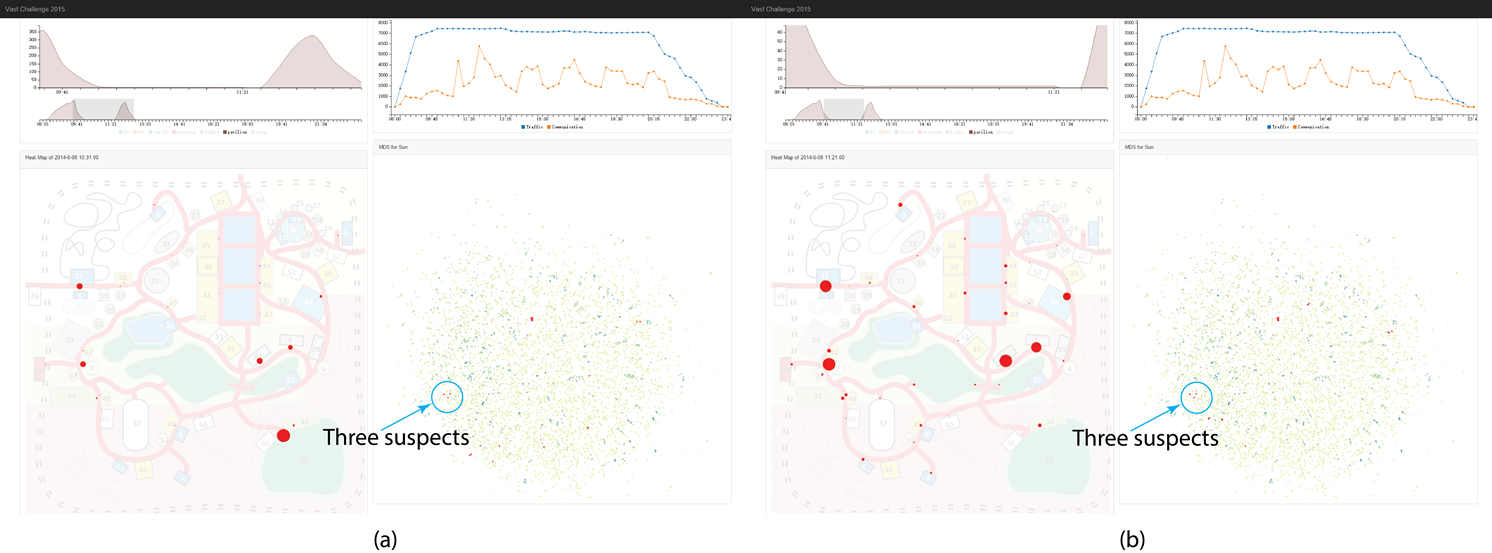Click red hotspot on blue building 44 in panel (b)
This screenshot has height=553, width=1492.
[1067, 296]
